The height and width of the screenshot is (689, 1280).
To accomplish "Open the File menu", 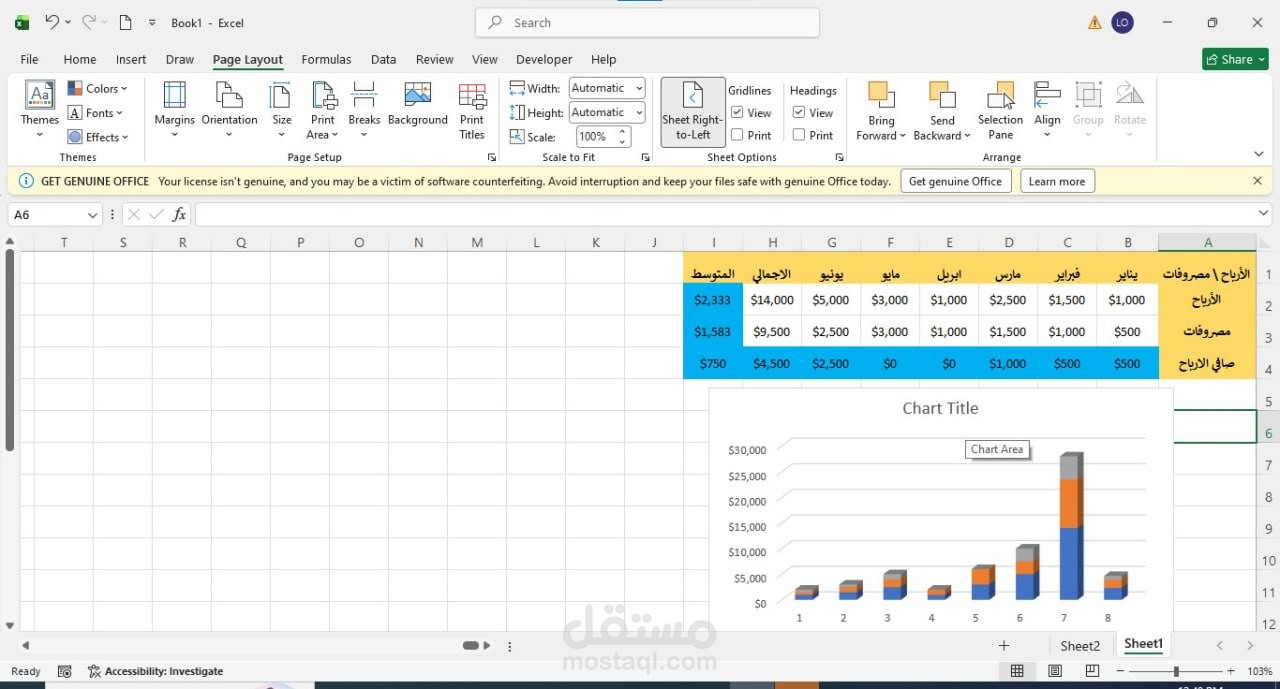I will point(29,59).
